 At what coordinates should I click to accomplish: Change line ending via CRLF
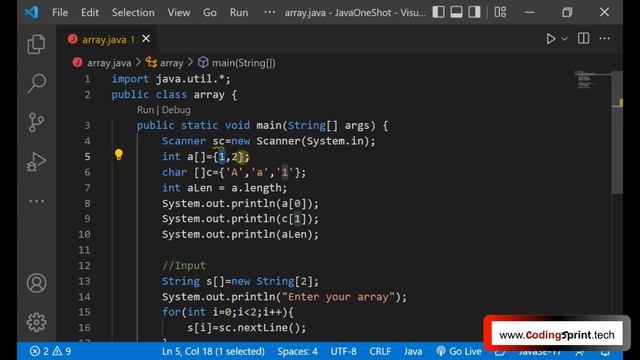380,351
